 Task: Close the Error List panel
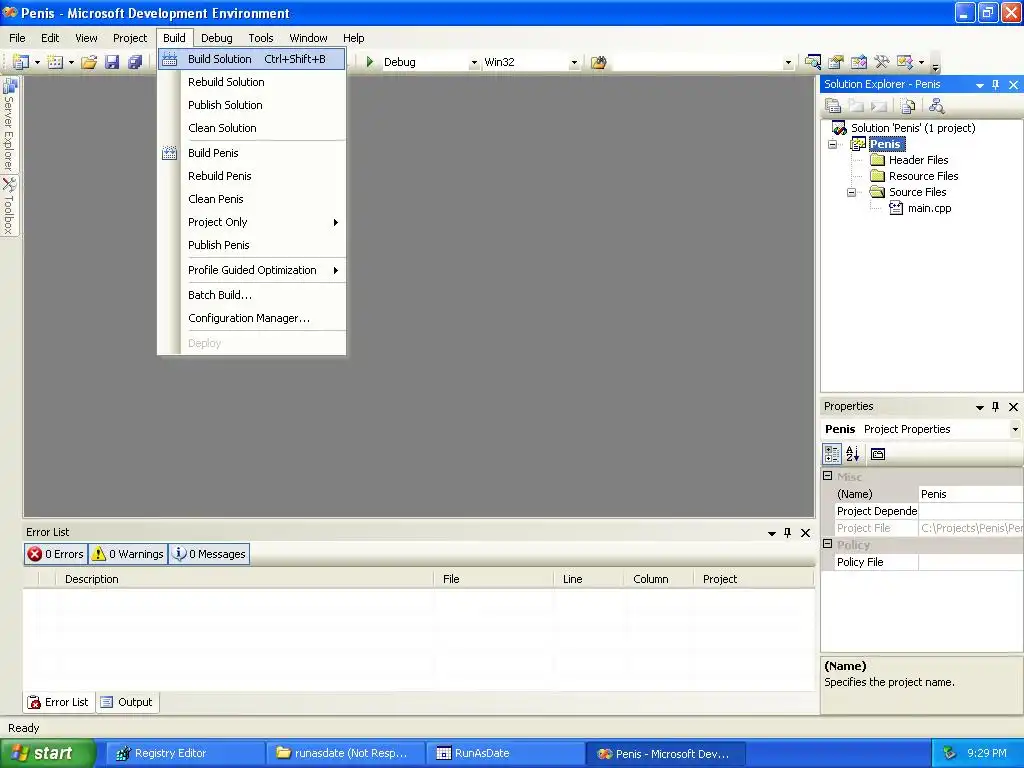point(806,533)
